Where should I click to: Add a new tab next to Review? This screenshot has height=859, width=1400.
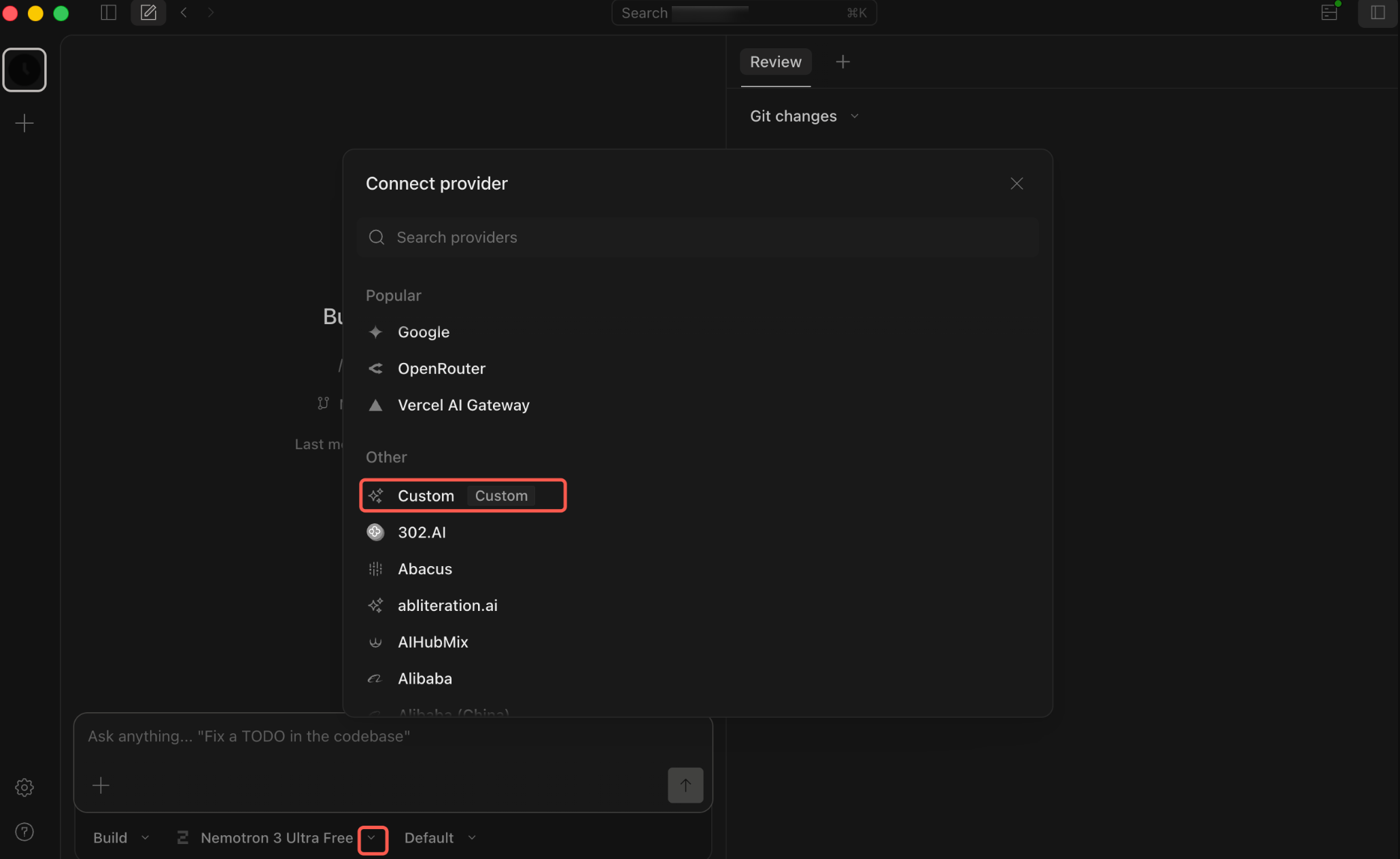point(842,62)
